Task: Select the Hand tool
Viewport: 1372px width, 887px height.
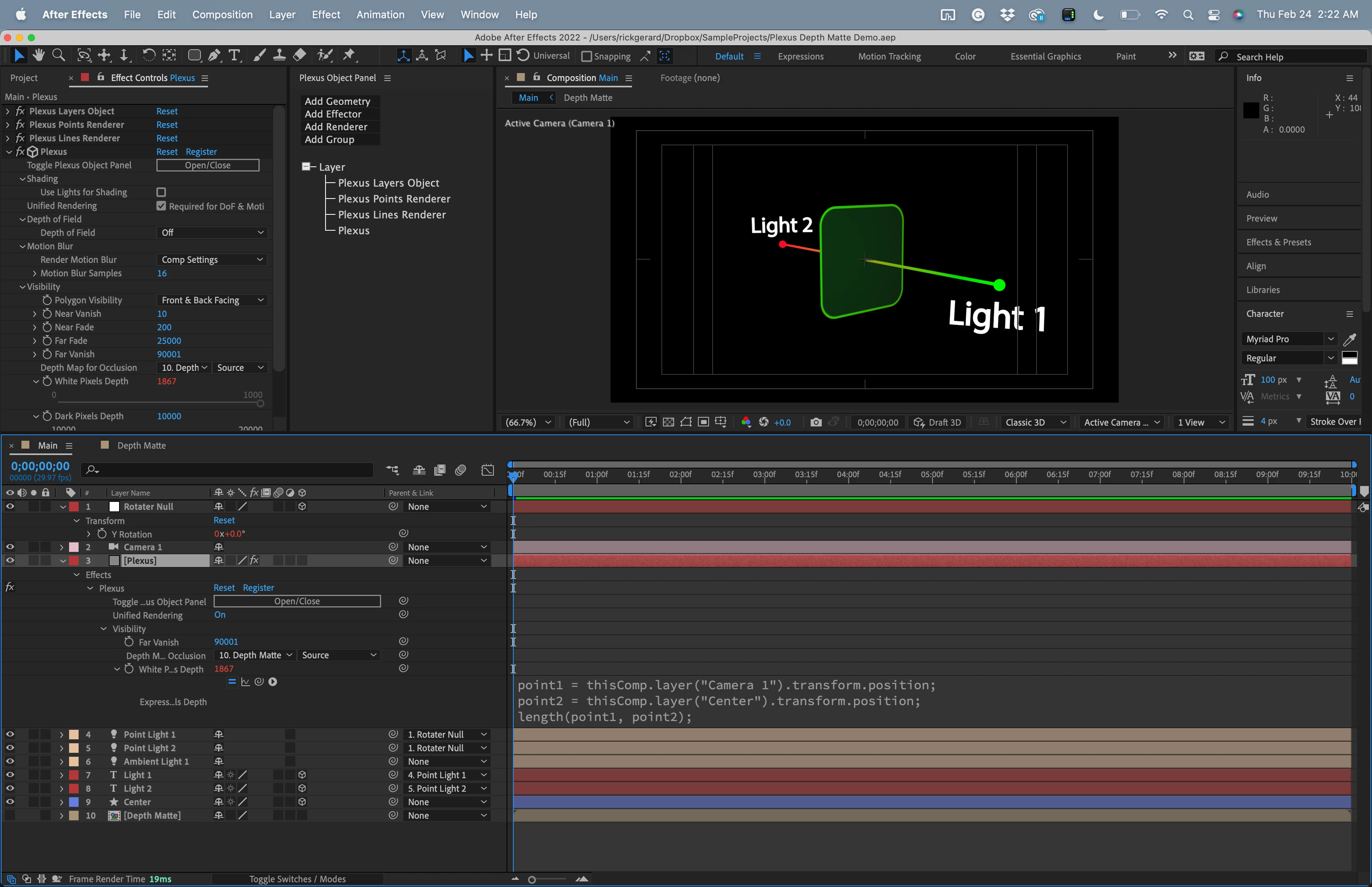Action: [39, 55]
